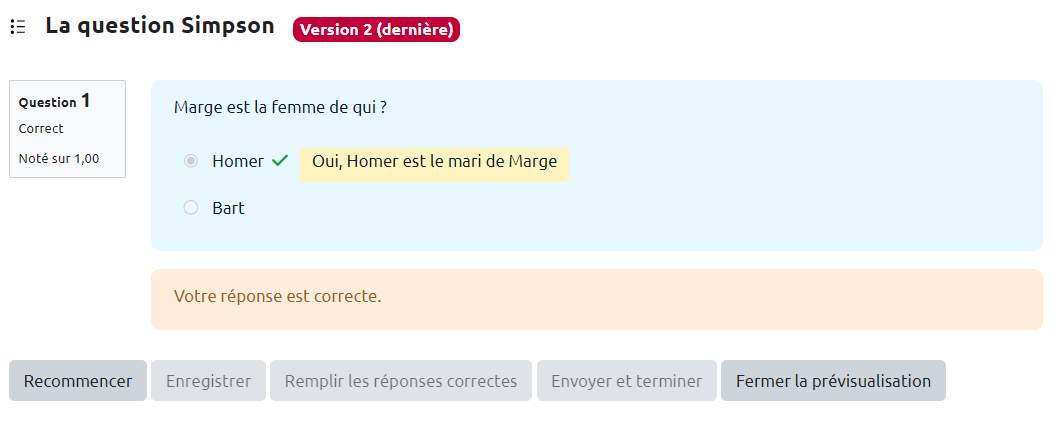Click the list icon beside the title
Viewport: 1054px width, 425px height.
tap(17, 28)
